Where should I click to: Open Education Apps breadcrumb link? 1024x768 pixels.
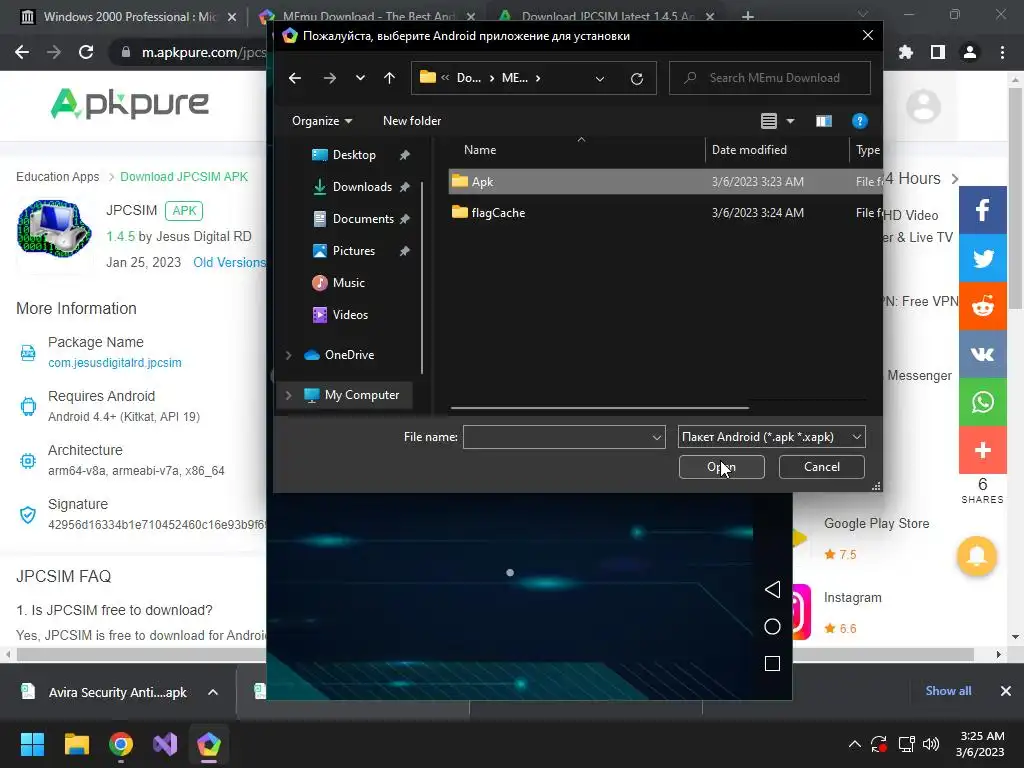[x=57, y=177]
